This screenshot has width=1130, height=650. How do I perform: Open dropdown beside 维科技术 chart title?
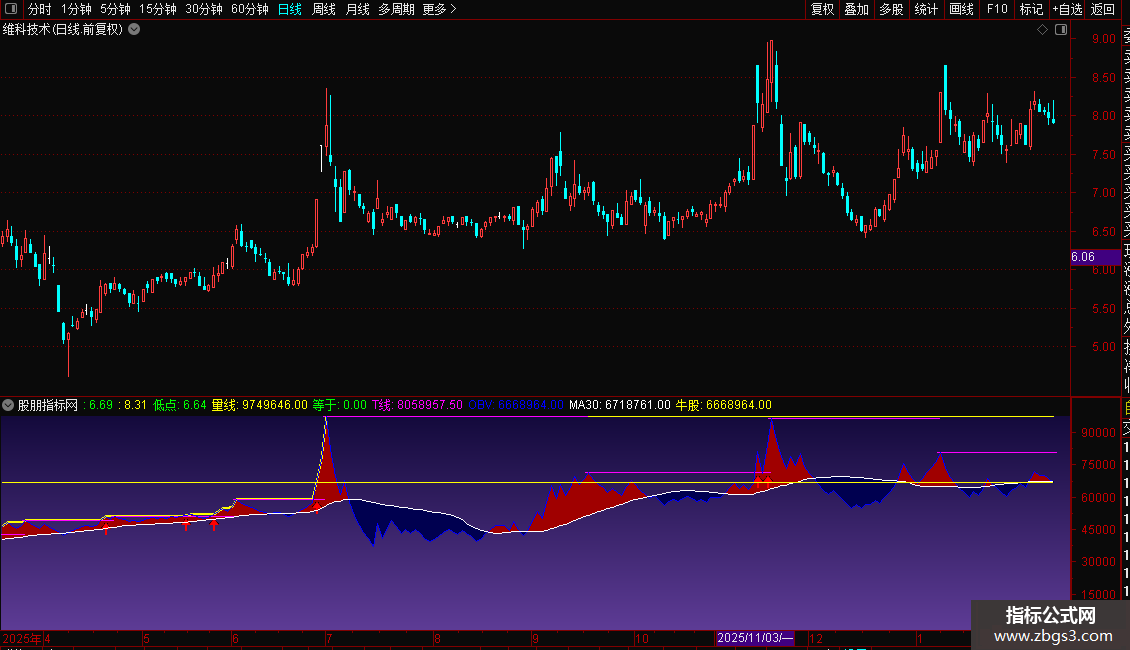click(x=134, y=30)
